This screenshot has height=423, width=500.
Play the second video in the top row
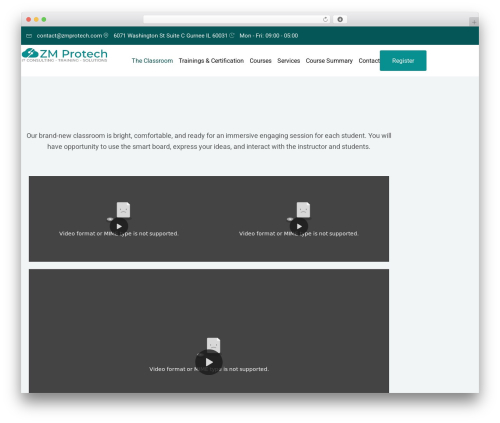point(299,226)
